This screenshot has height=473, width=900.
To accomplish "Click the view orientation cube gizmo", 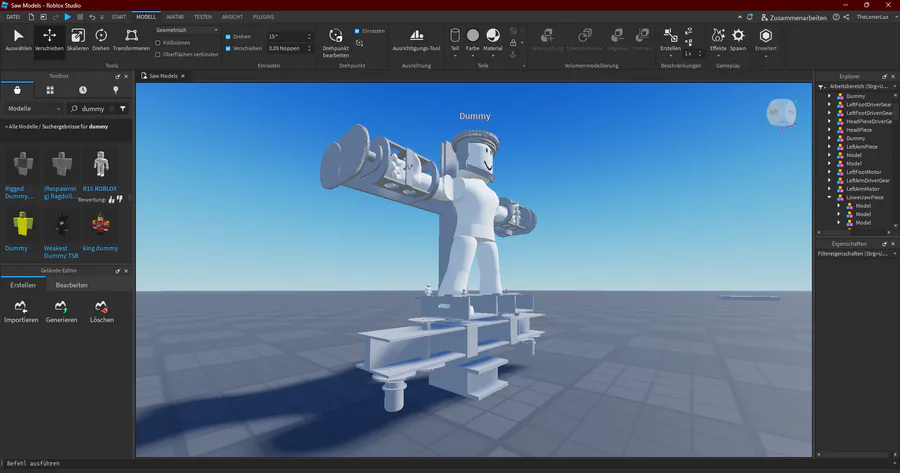I will 781,113.
